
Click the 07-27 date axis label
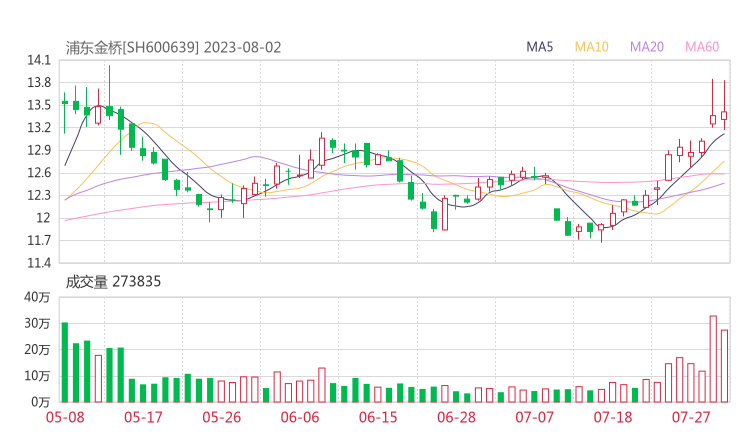[691, 417]
